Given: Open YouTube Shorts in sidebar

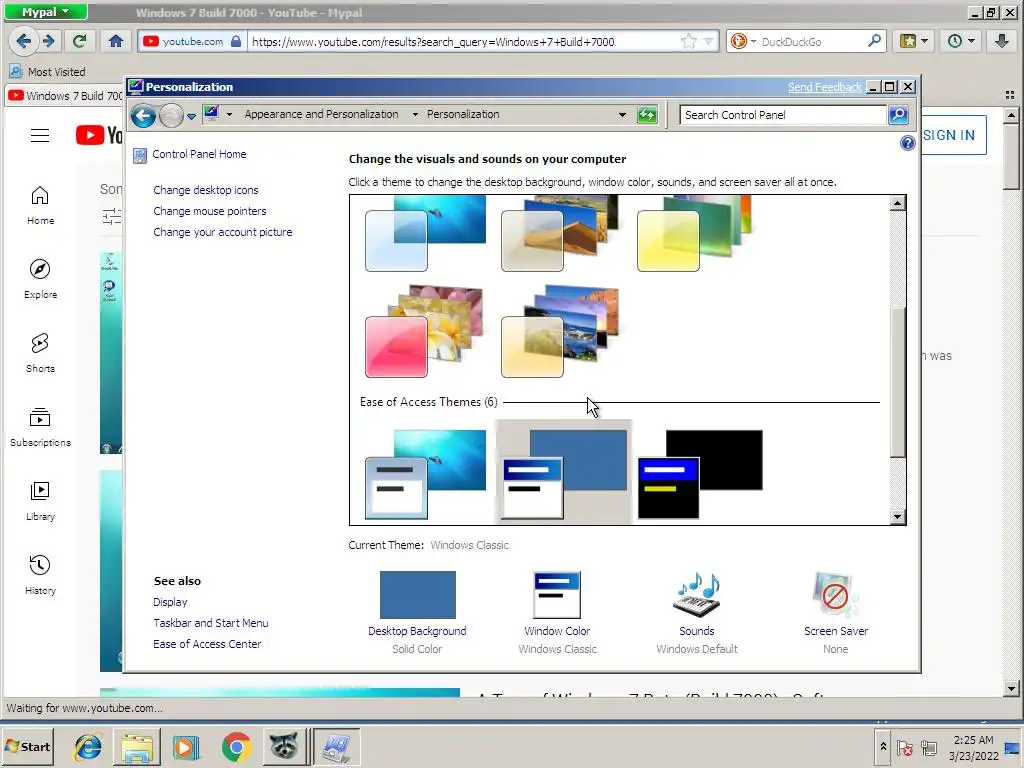Looking at the screenshot, I should tap(40, 353).
